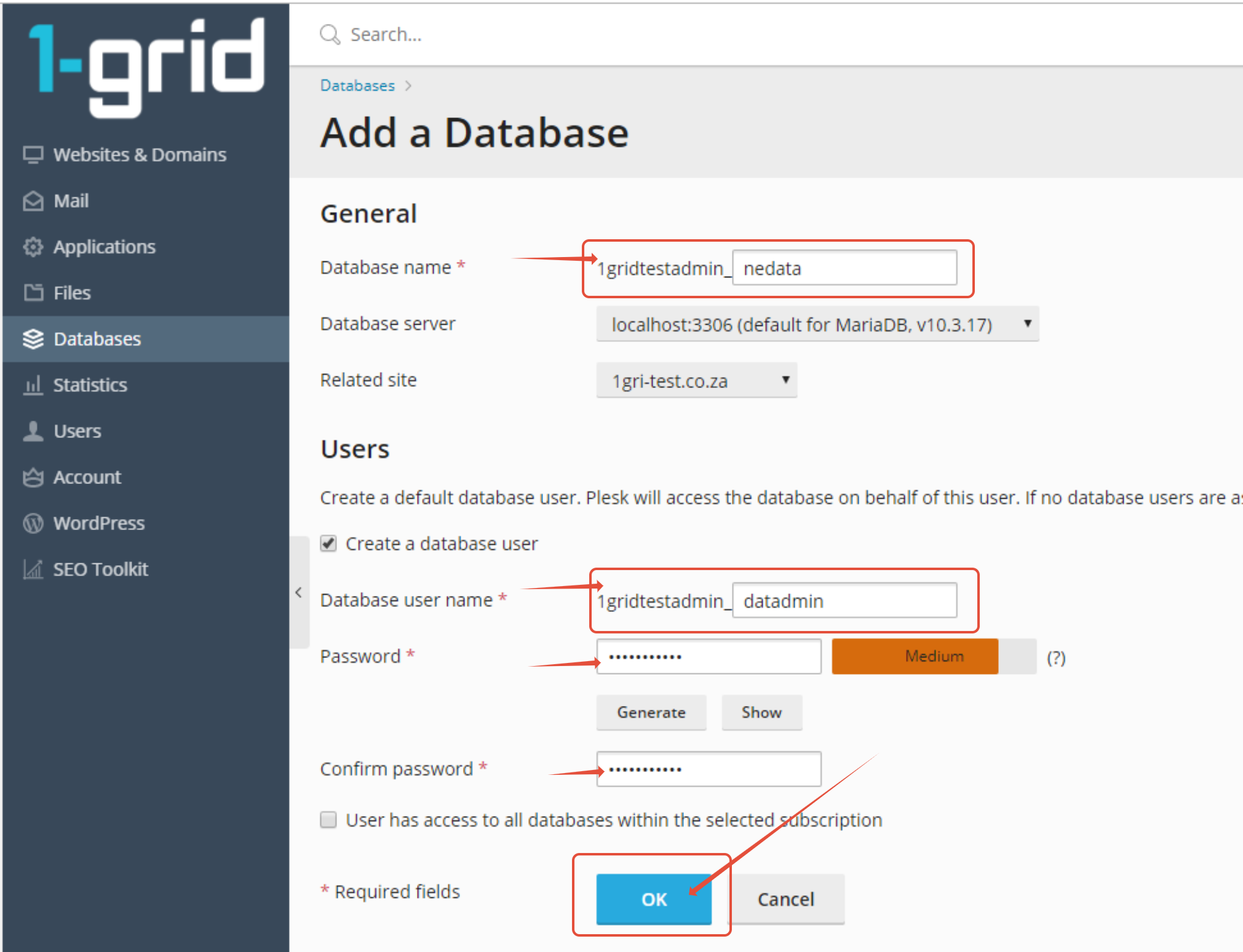
Task: Collapse the sidebar with left chevron
Action: (x=299, y=593)
